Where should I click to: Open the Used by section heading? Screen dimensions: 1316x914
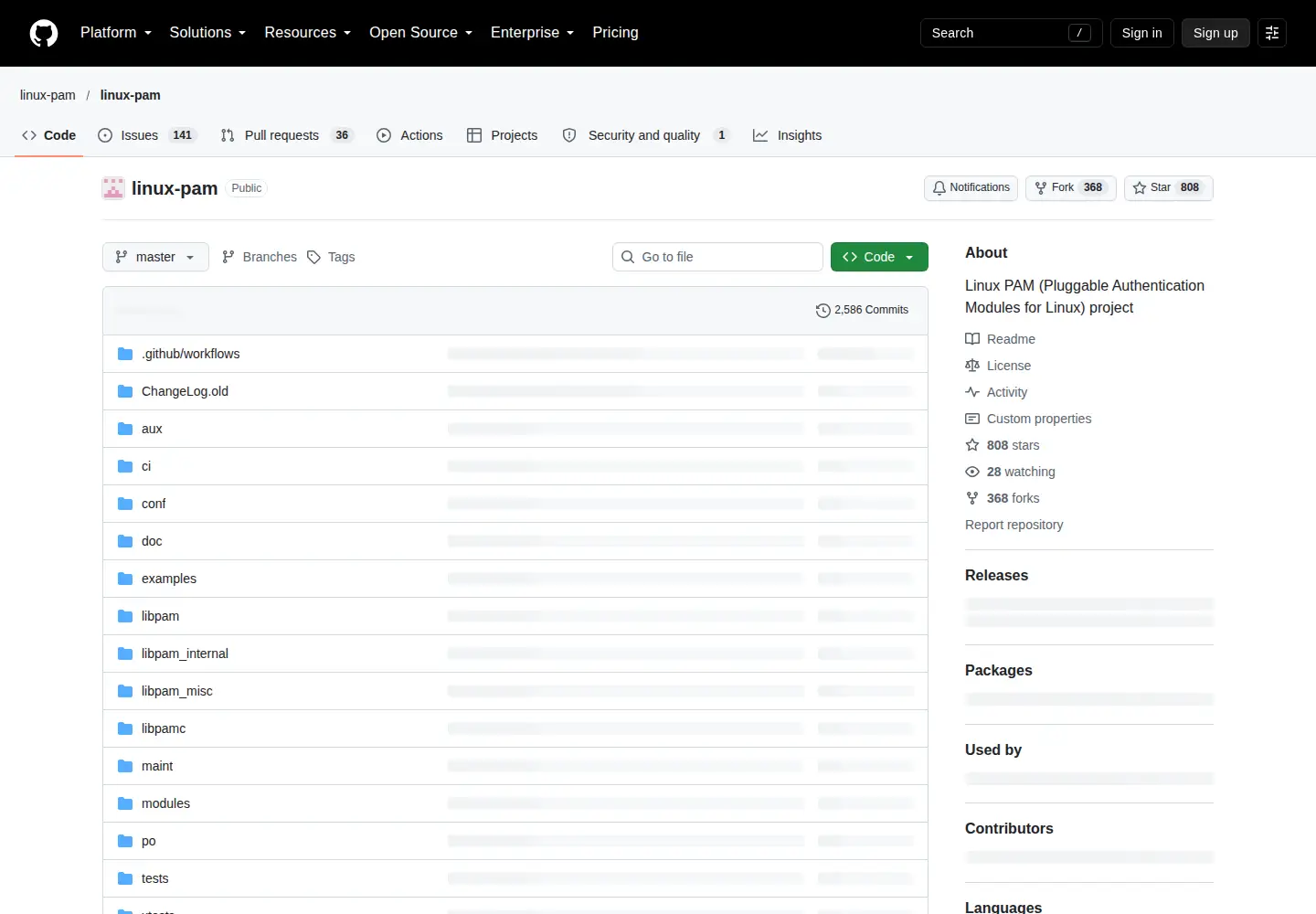pyautogui.click(x=993, y=749)
